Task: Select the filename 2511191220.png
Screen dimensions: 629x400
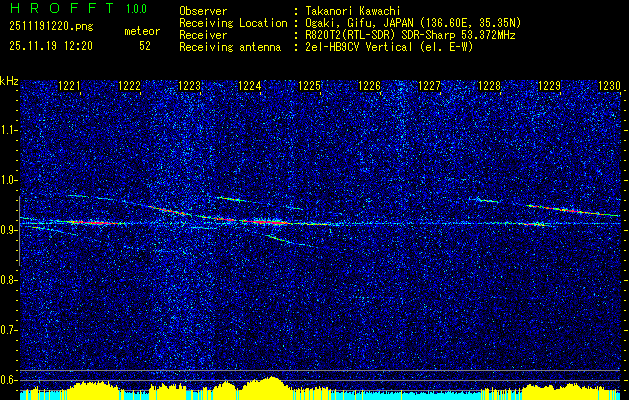Action: (51, 27)
